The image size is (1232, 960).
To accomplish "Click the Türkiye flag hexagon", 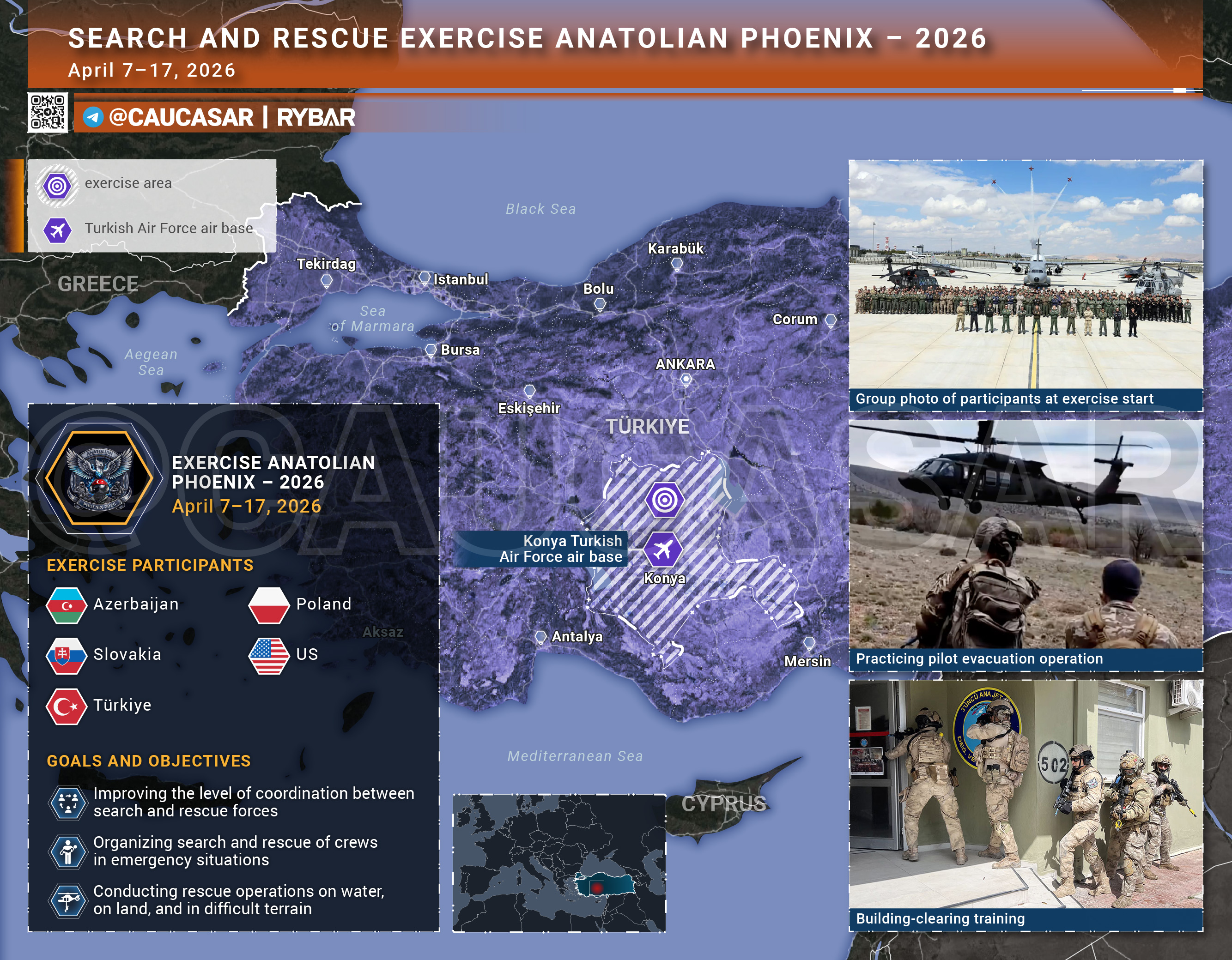I will [67, 706].
